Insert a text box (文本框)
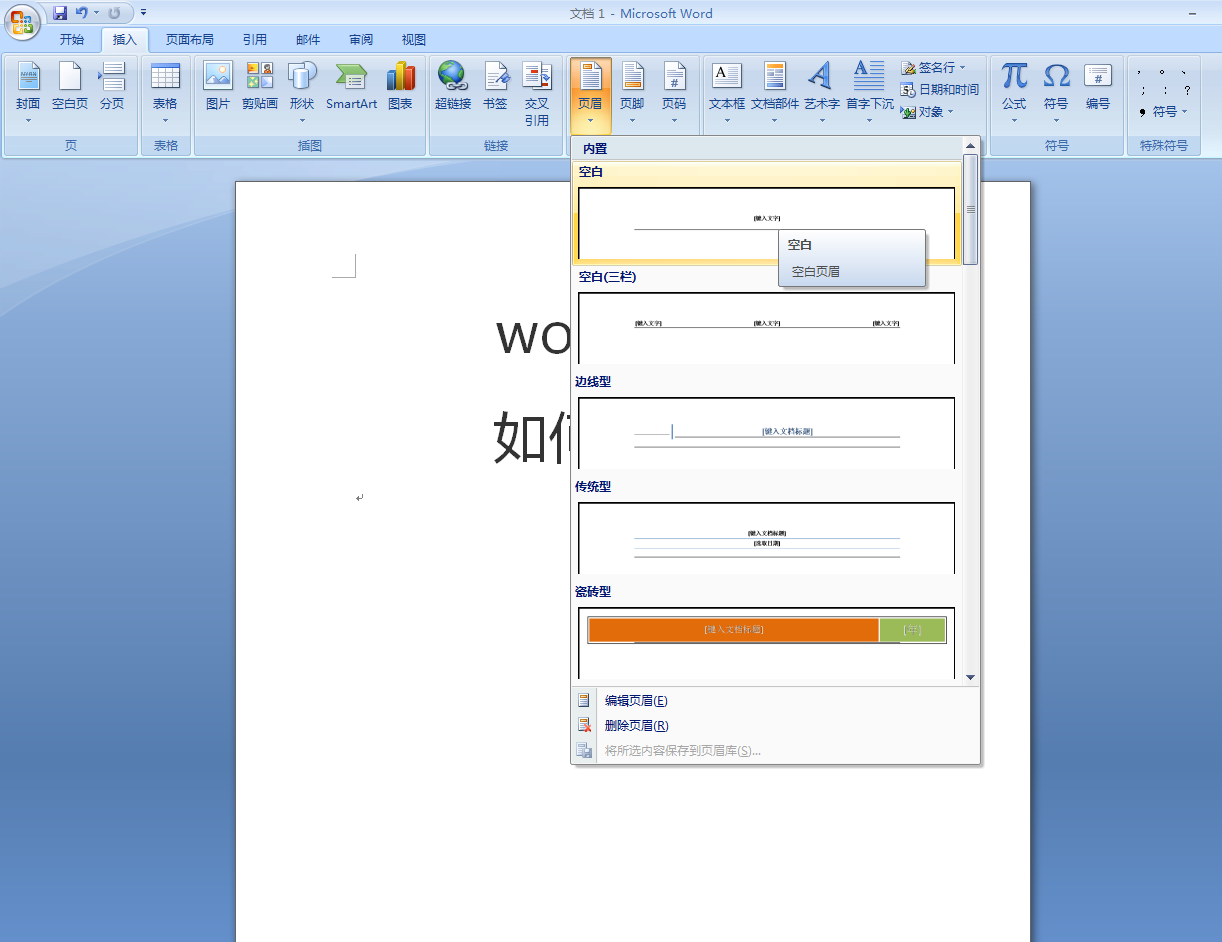1222x942 pixels. pyautogui.click(x=727, y=93)
